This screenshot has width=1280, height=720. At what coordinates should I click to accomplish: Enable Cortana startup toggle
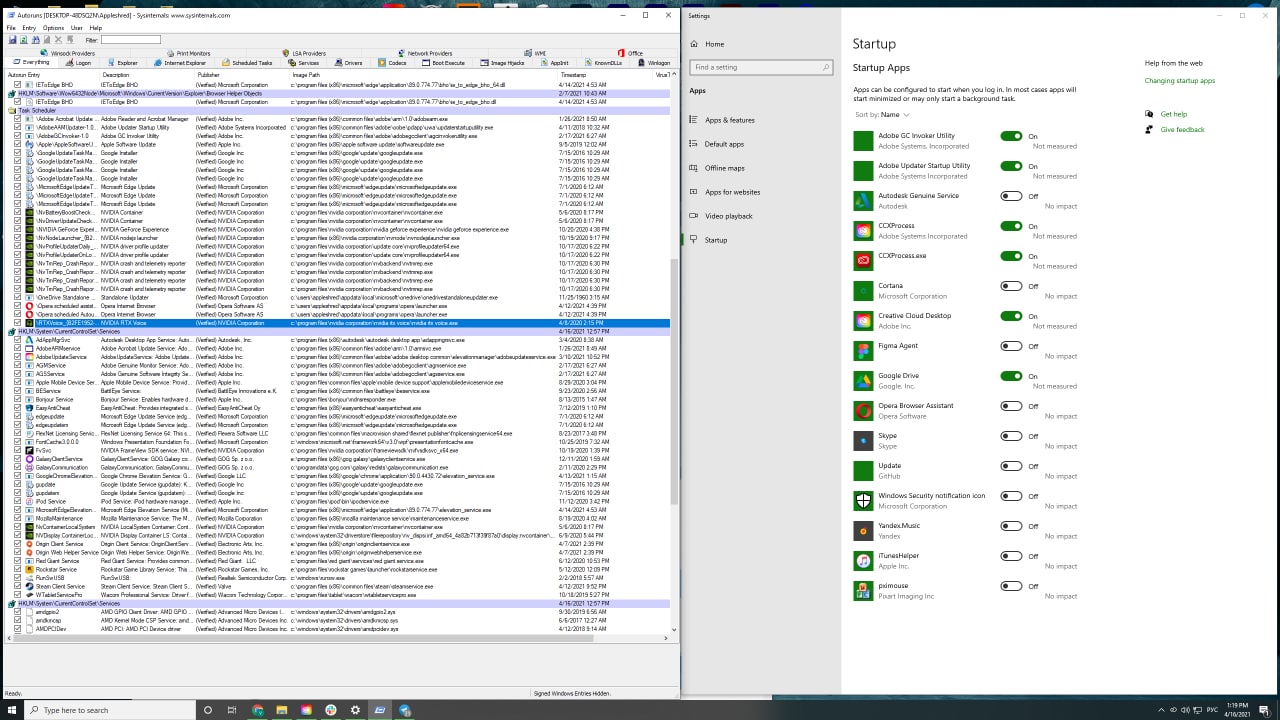[1011, 286]
